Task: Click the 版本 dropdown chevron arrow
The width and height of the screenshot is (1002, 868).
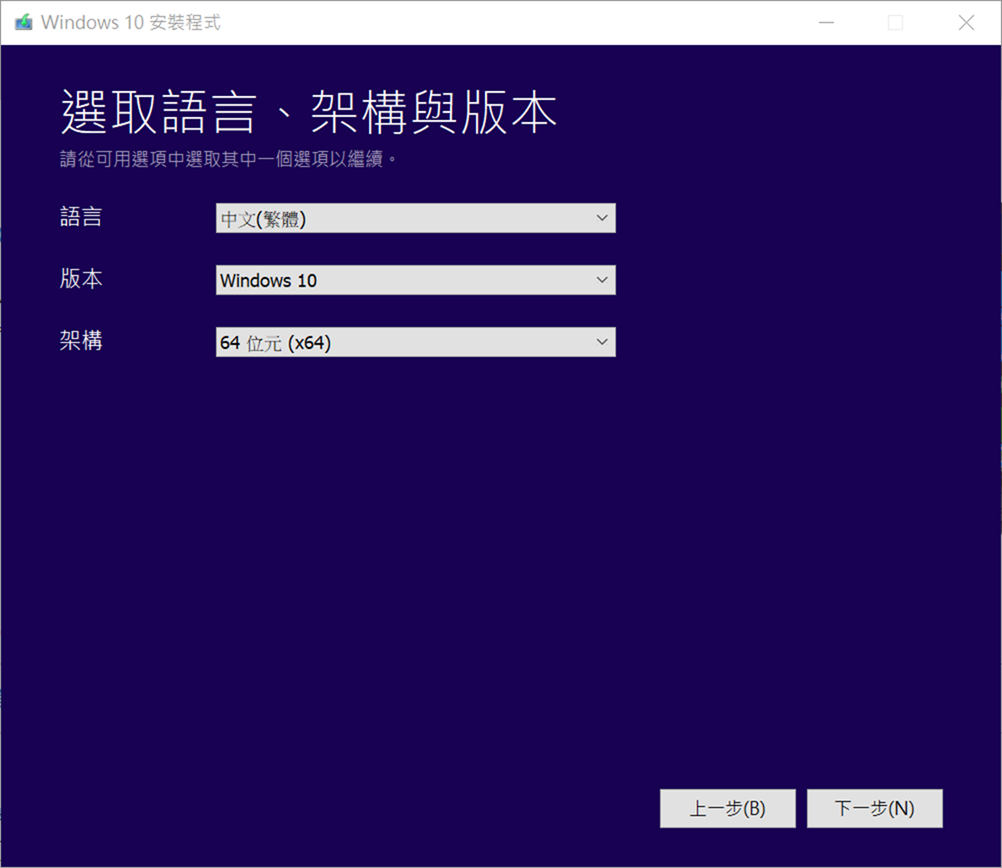Action: [x=602, y=280]
